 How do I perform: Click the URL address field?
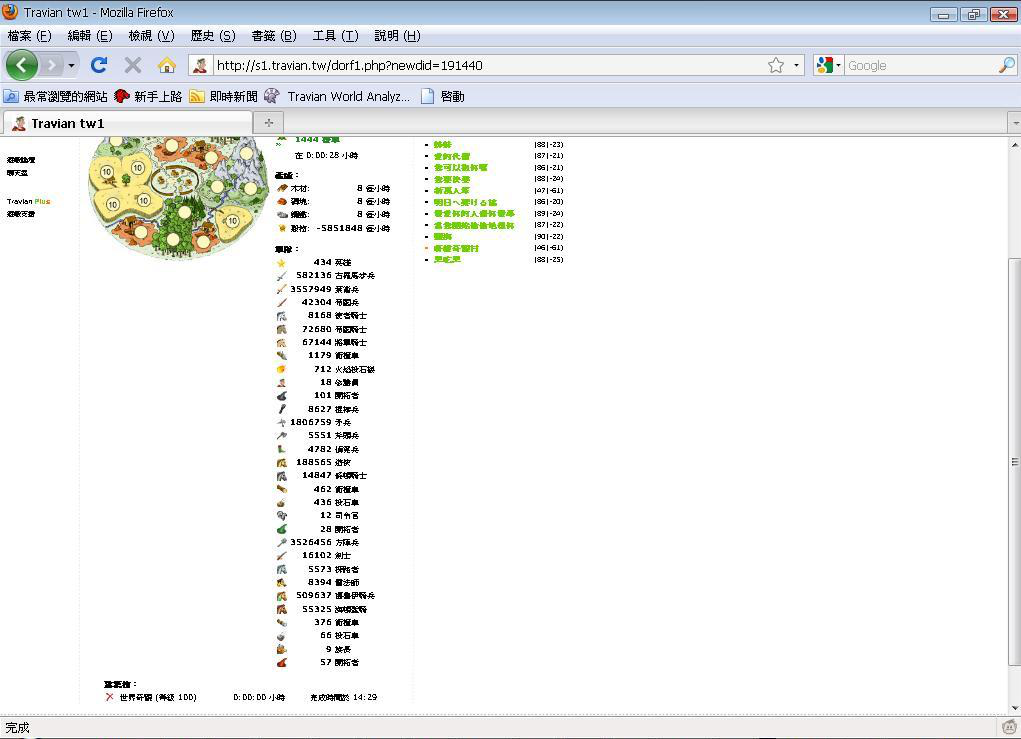480,65
